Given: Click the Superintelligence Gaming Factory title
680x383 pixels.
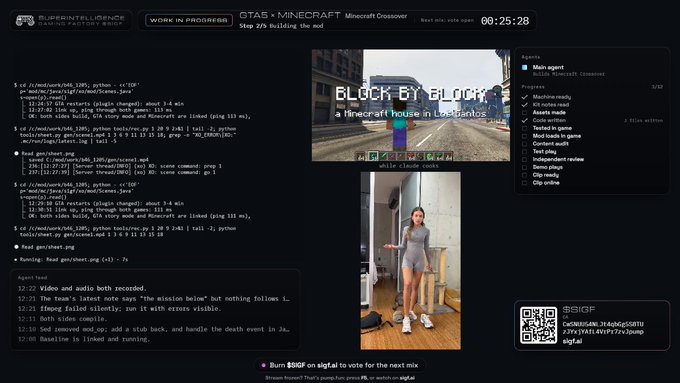Looking at the screenshot, I should (x=81, y=20).
